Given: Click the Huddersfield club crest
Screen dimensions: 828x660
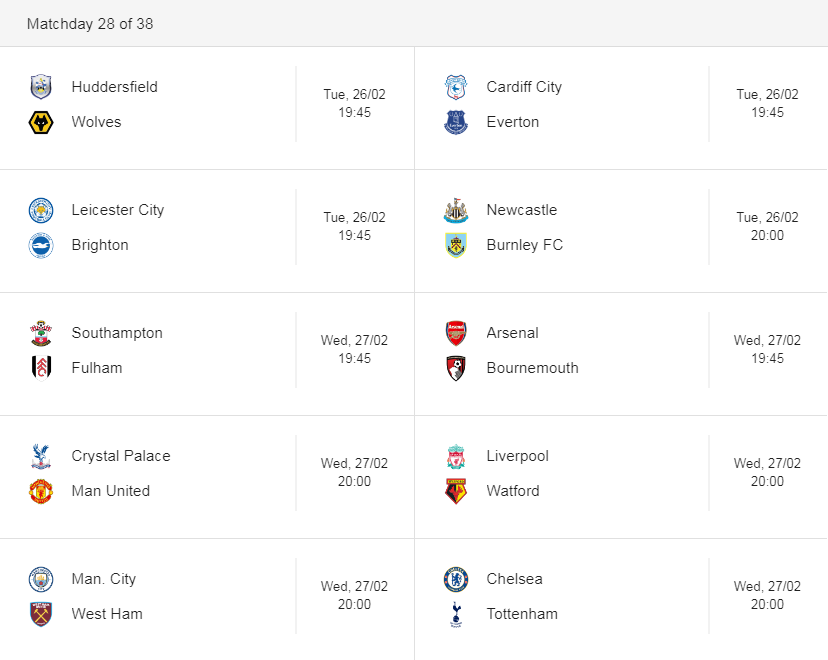Looking at the screenshot, I should [41, 87].
